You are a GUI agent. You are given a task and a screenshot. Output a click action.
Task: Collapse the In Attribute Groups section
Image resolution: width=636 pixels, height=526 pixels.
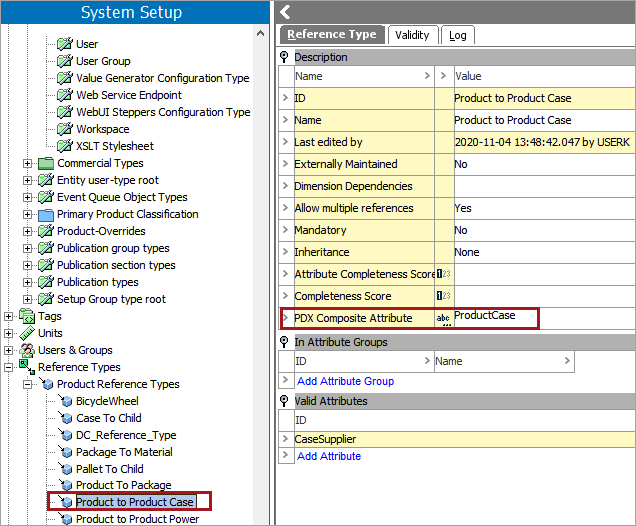tap(284, 342)
